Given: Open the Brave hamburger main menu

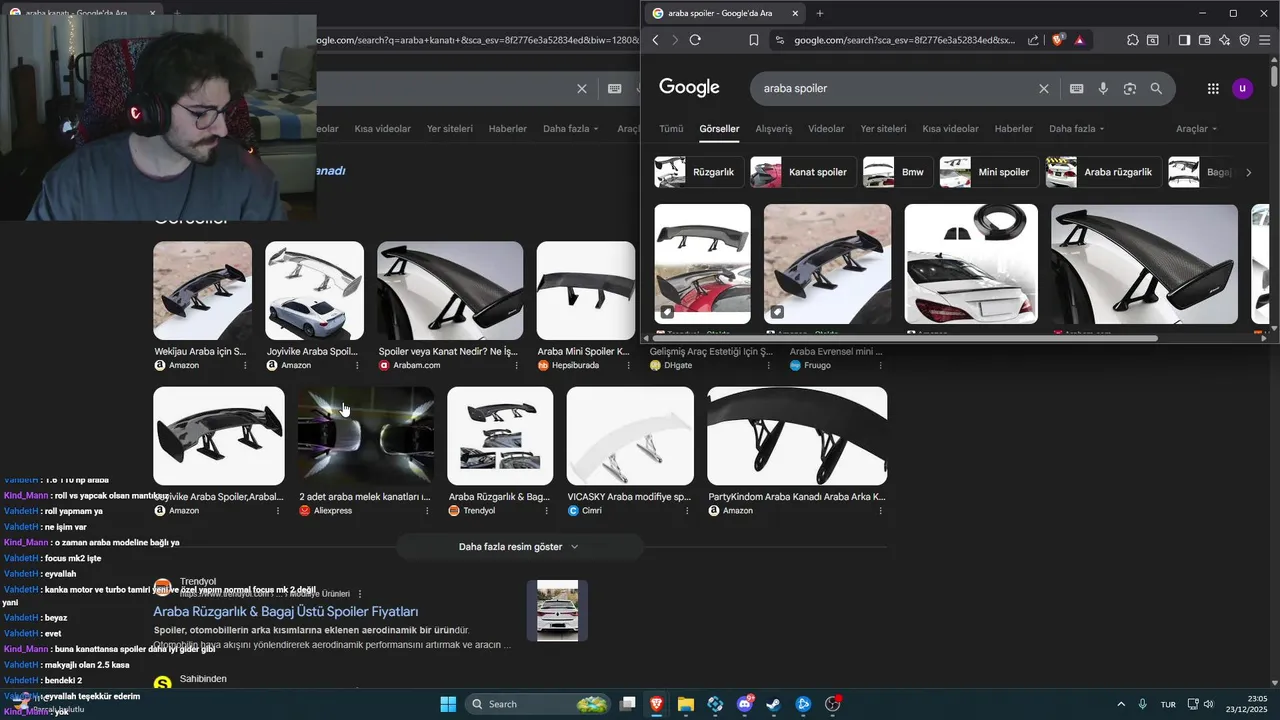Looking at the screenshot, I should (1264, 40).
